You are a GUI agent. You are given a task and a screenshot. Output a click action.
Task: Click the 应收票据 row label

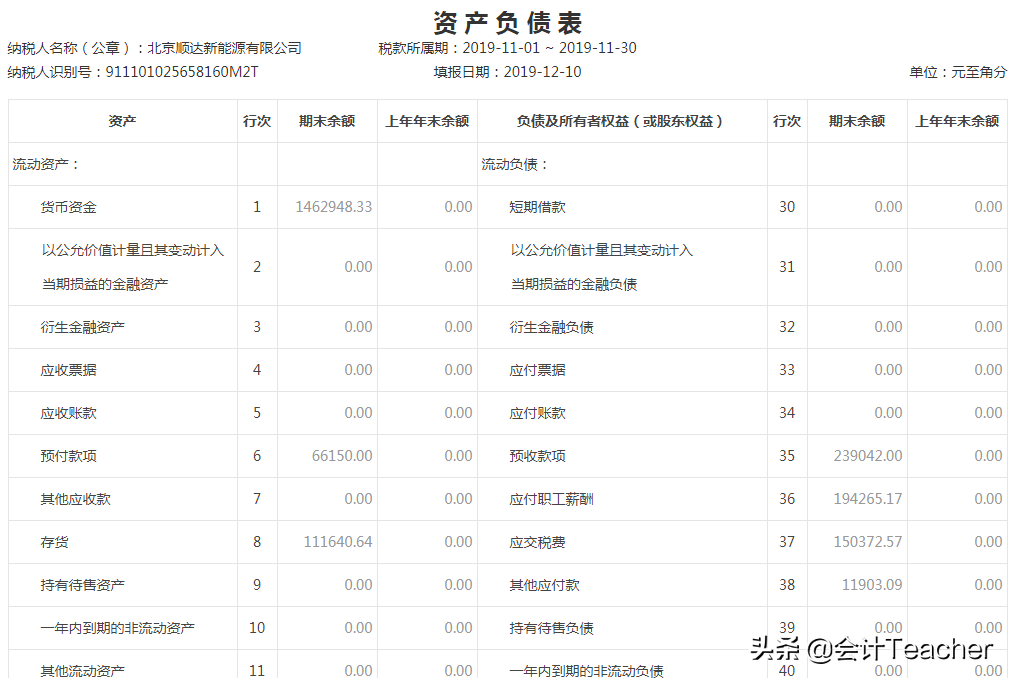(x=68, y=370)
